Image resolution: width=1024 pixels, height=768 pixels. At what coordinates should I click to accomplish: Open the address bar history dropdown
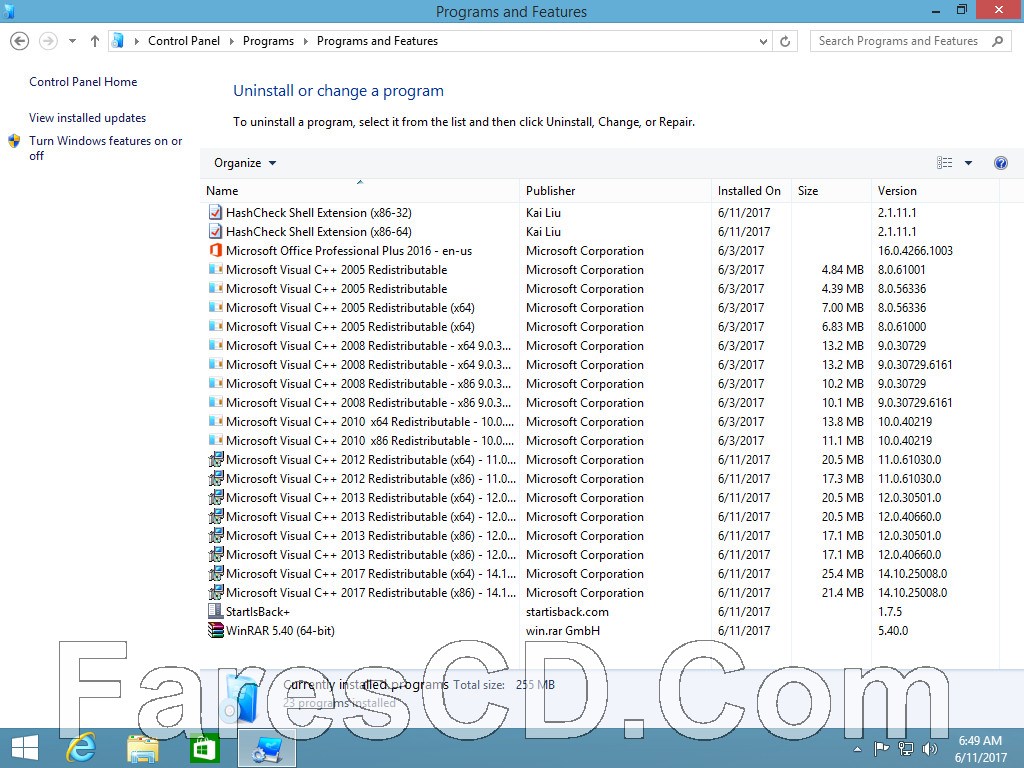(763, 41)
